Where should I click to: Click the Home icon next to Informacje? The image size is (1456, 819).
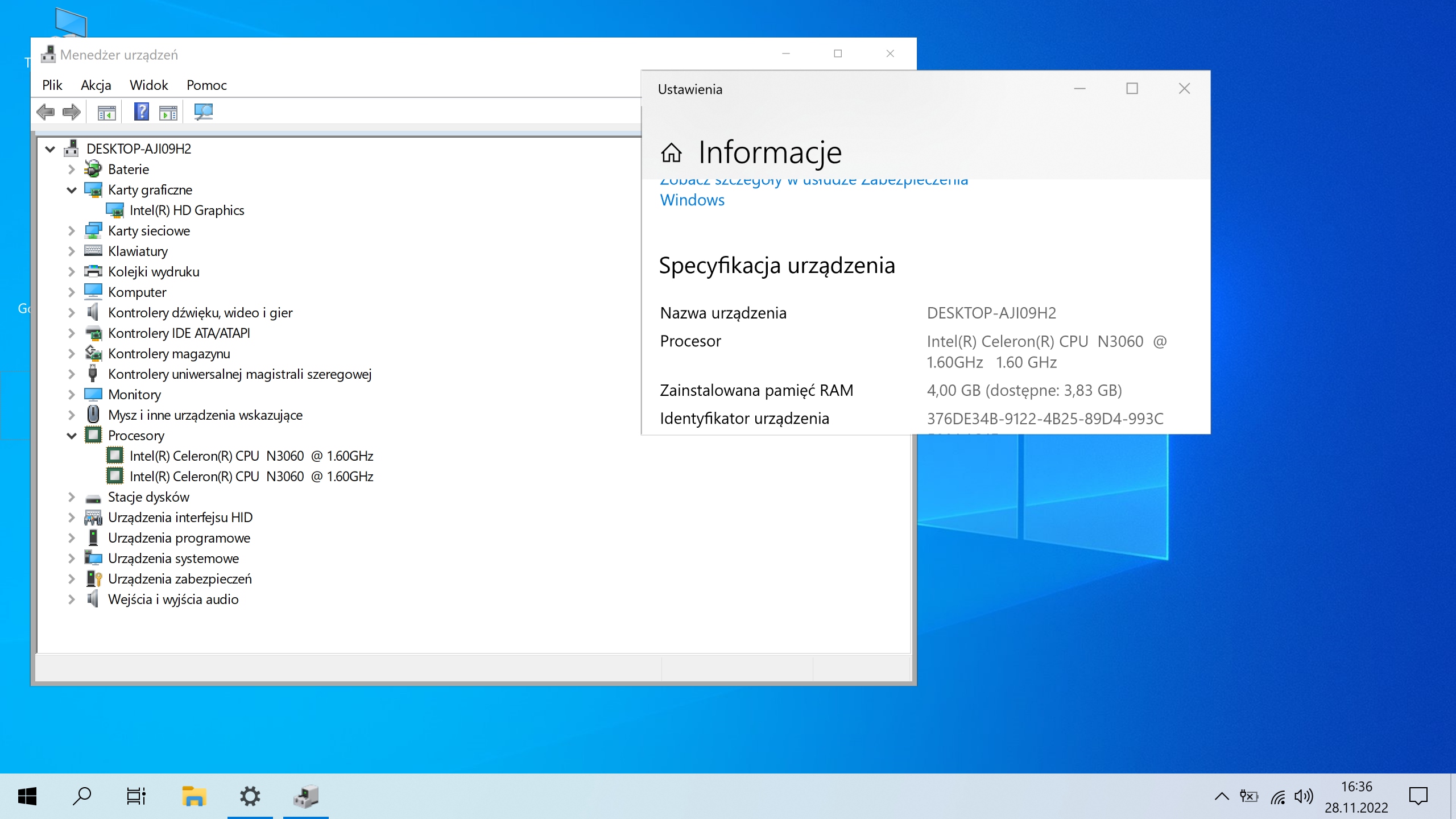pos(671,152)
